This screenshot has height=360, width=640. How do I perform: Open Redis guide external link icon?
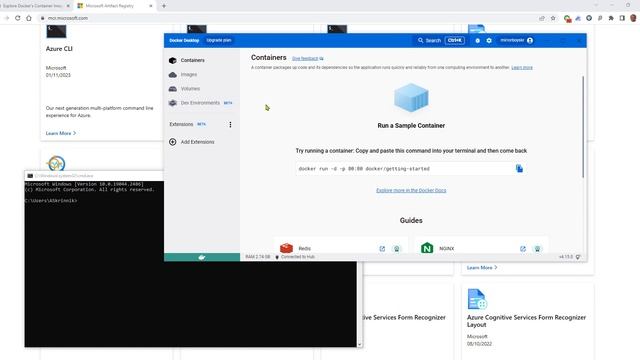pyautogui.click(x=382, y=249)
